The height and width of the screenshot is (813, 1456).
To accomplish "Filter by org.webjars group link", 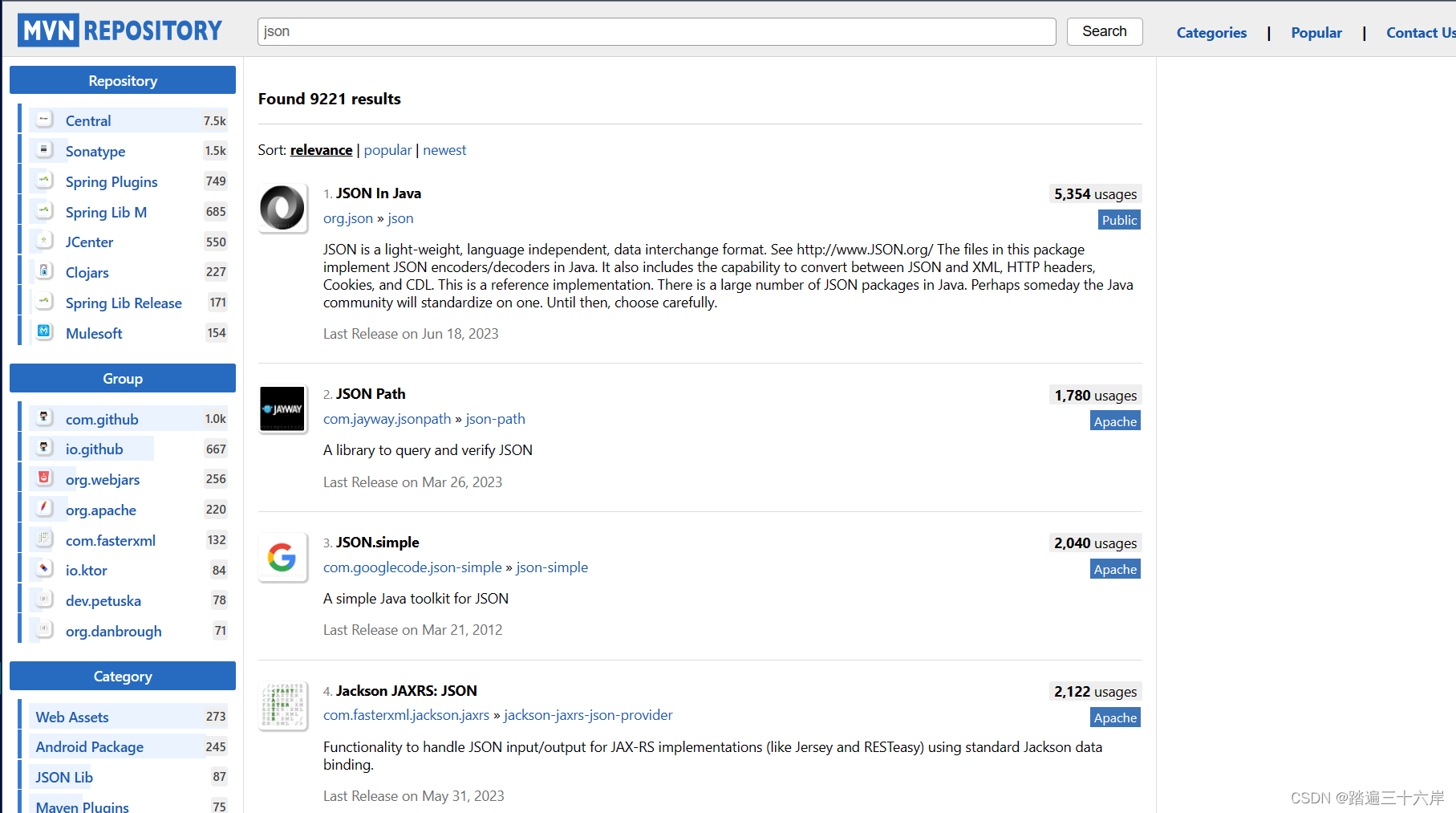I will coord(103,480).
